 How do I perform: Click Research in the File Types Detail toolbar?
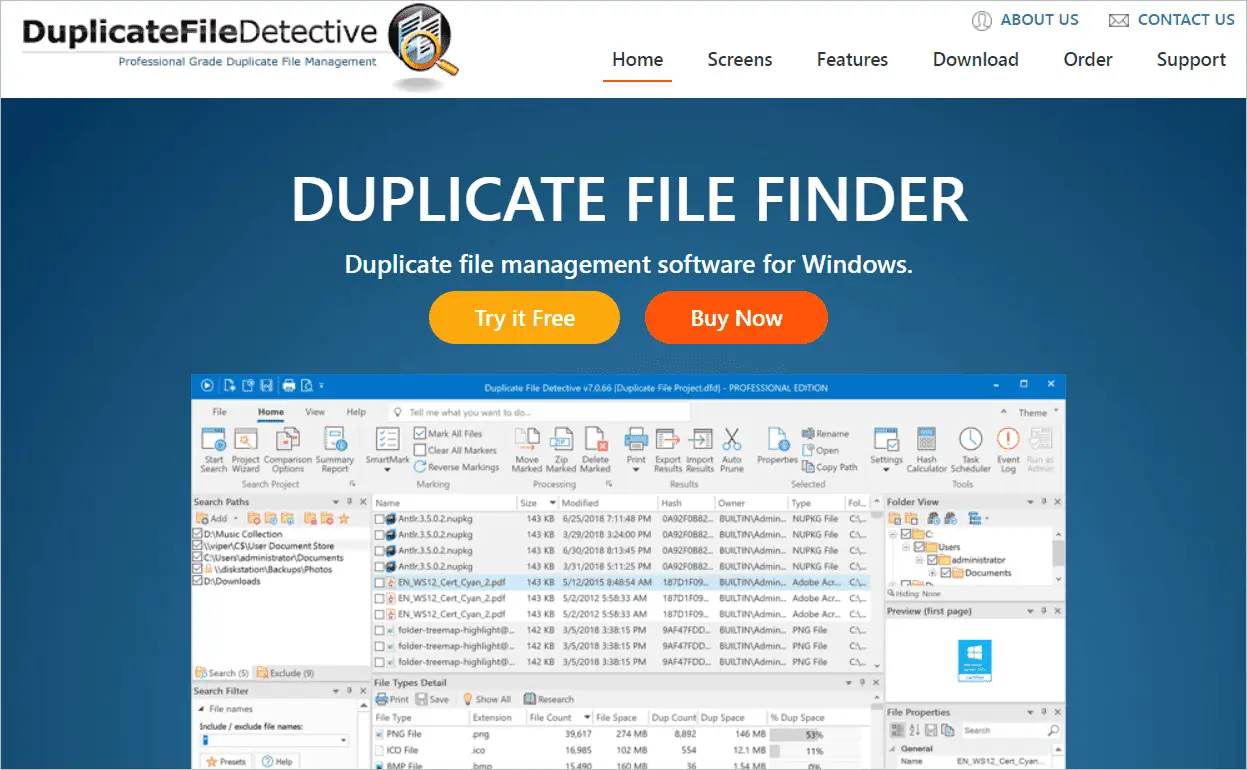pyautogui.click(x=549, y=699)
